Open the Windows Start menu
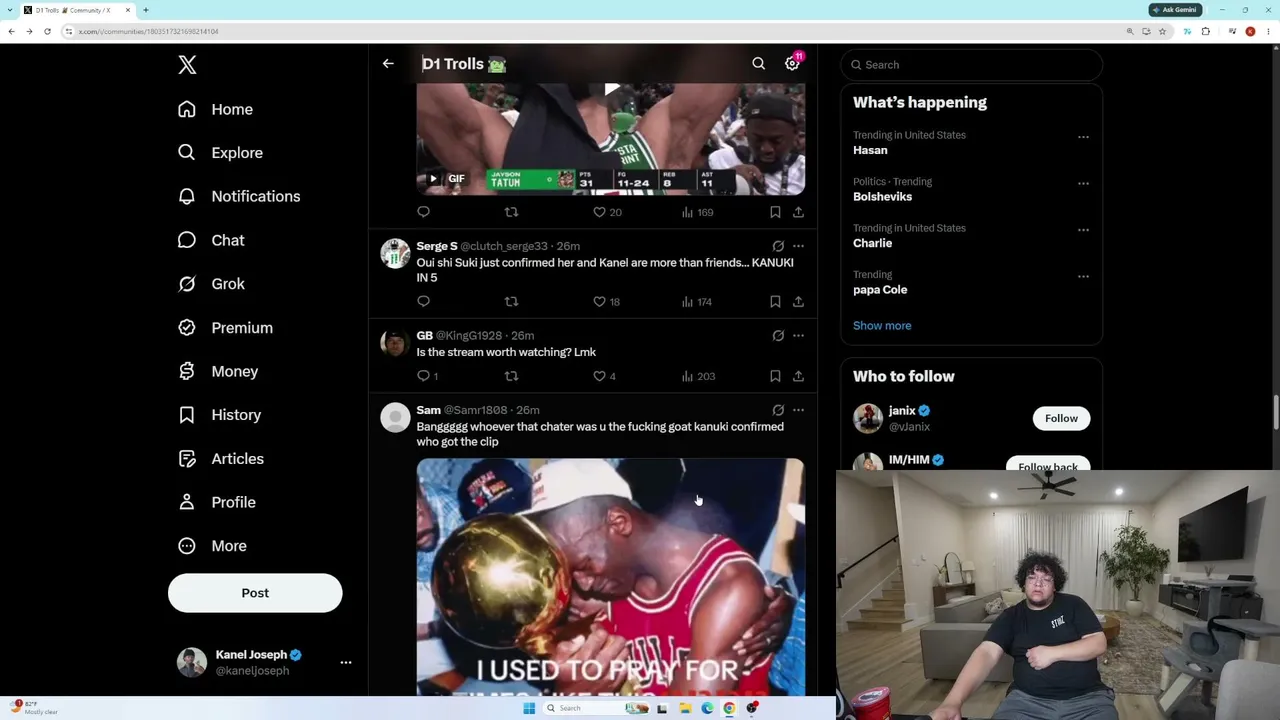Viewport: 1280px width, 720px height. 529,708
